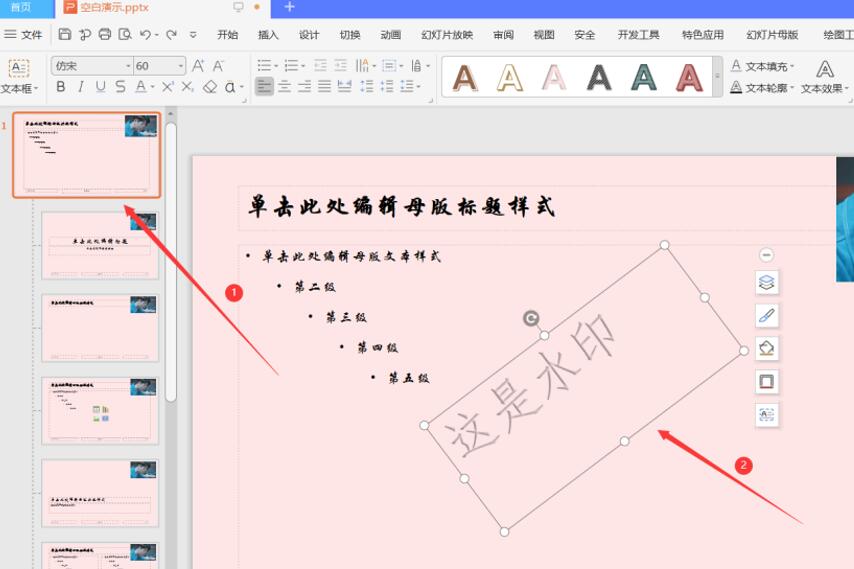Click the Save icon in quick toolbar
Viewport: 854px width, 569px height.
pyautogui.click(x=65, y=34)
